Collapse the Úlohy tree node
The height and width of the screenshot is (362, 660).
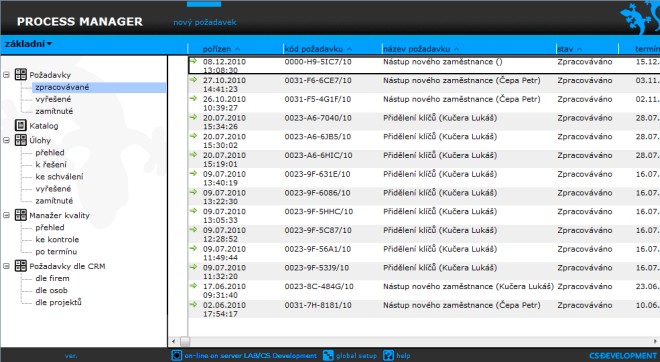(x=6, y=140)
